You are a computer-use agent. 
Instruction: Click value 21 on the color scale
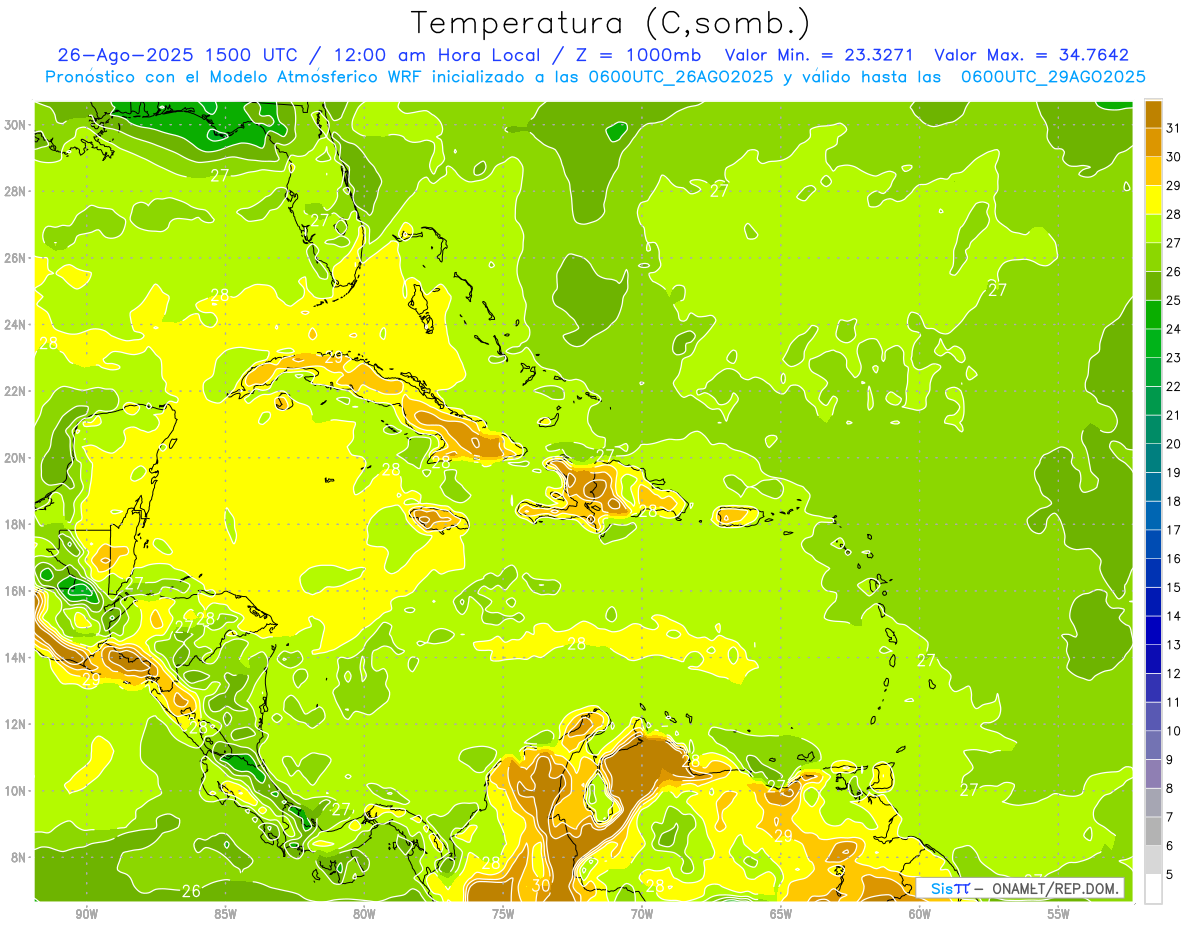1173,415
